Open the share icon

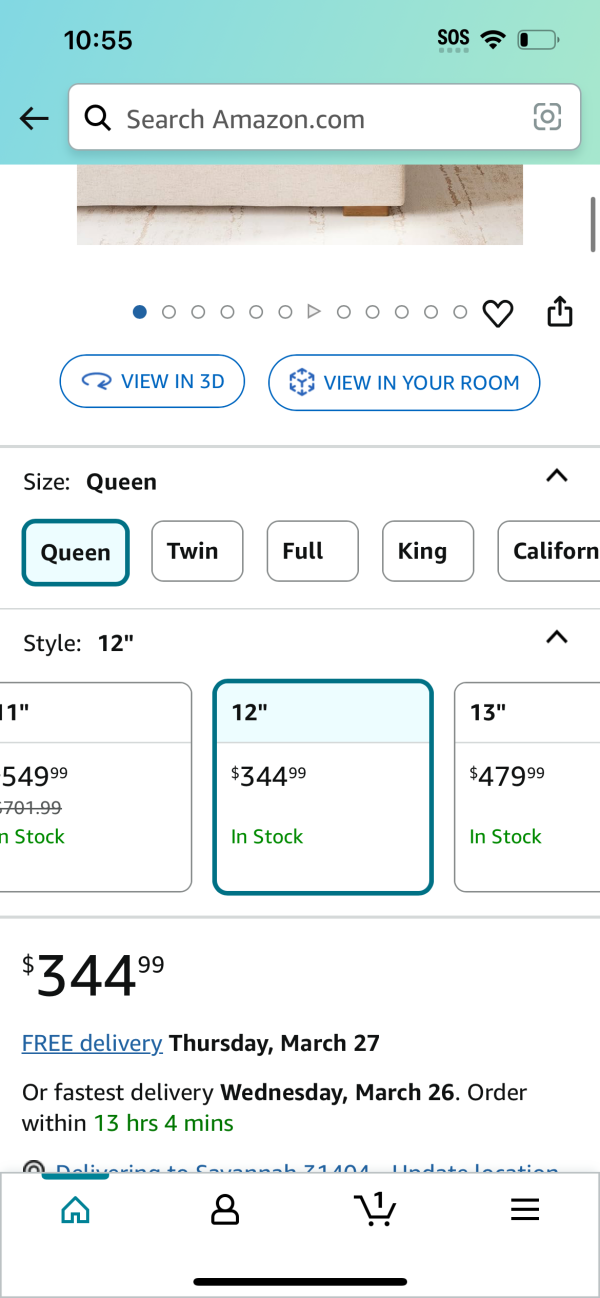coord(560,312)
